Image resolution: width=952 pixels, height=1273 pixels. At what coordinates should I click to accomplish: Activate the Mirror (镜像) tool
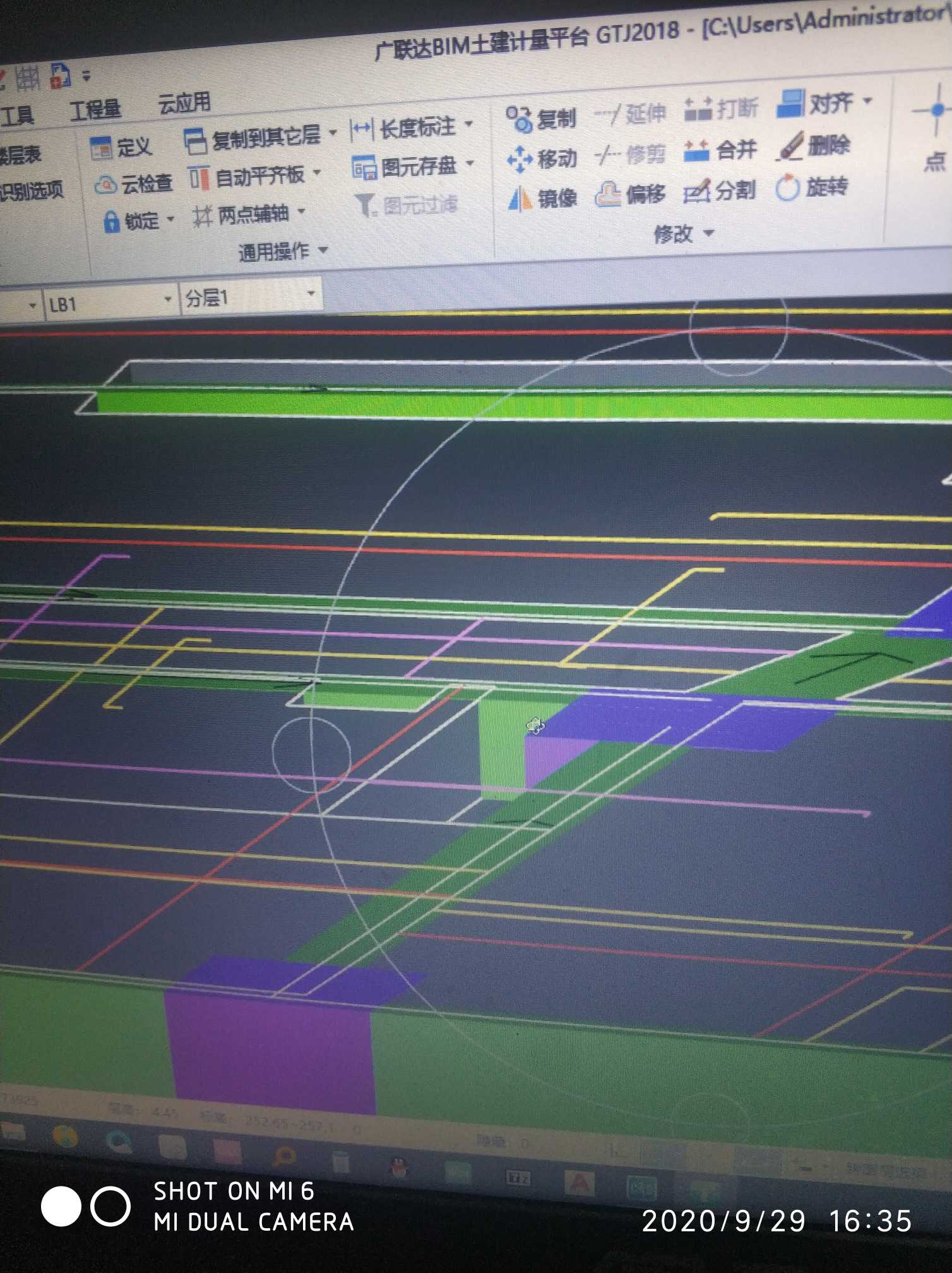tap(543, 199)
